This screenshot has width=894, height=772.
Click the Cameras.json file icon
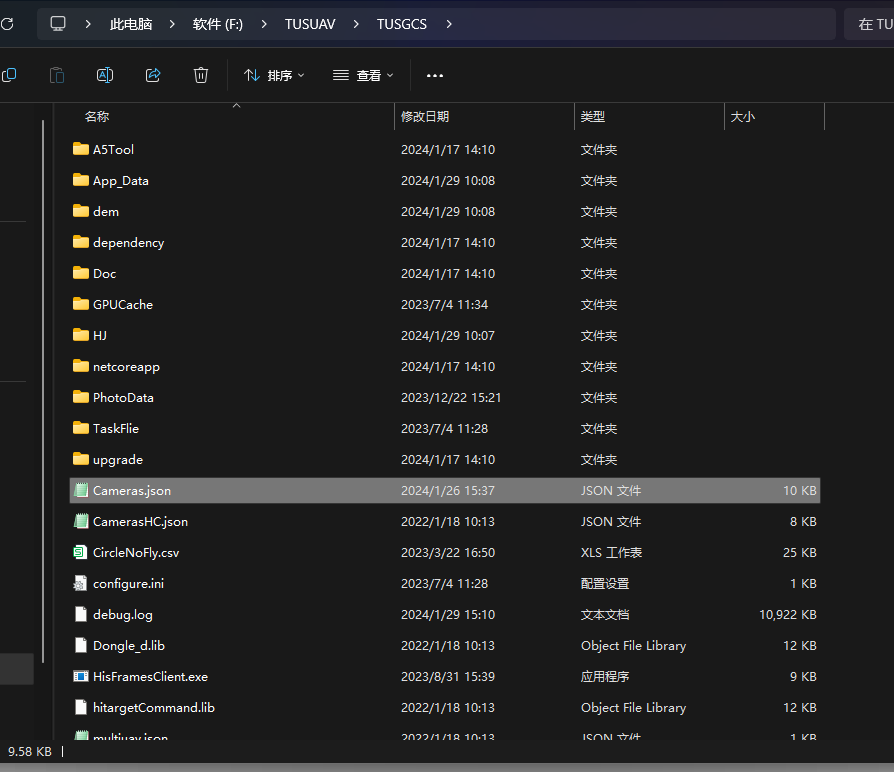click(81, 490)
